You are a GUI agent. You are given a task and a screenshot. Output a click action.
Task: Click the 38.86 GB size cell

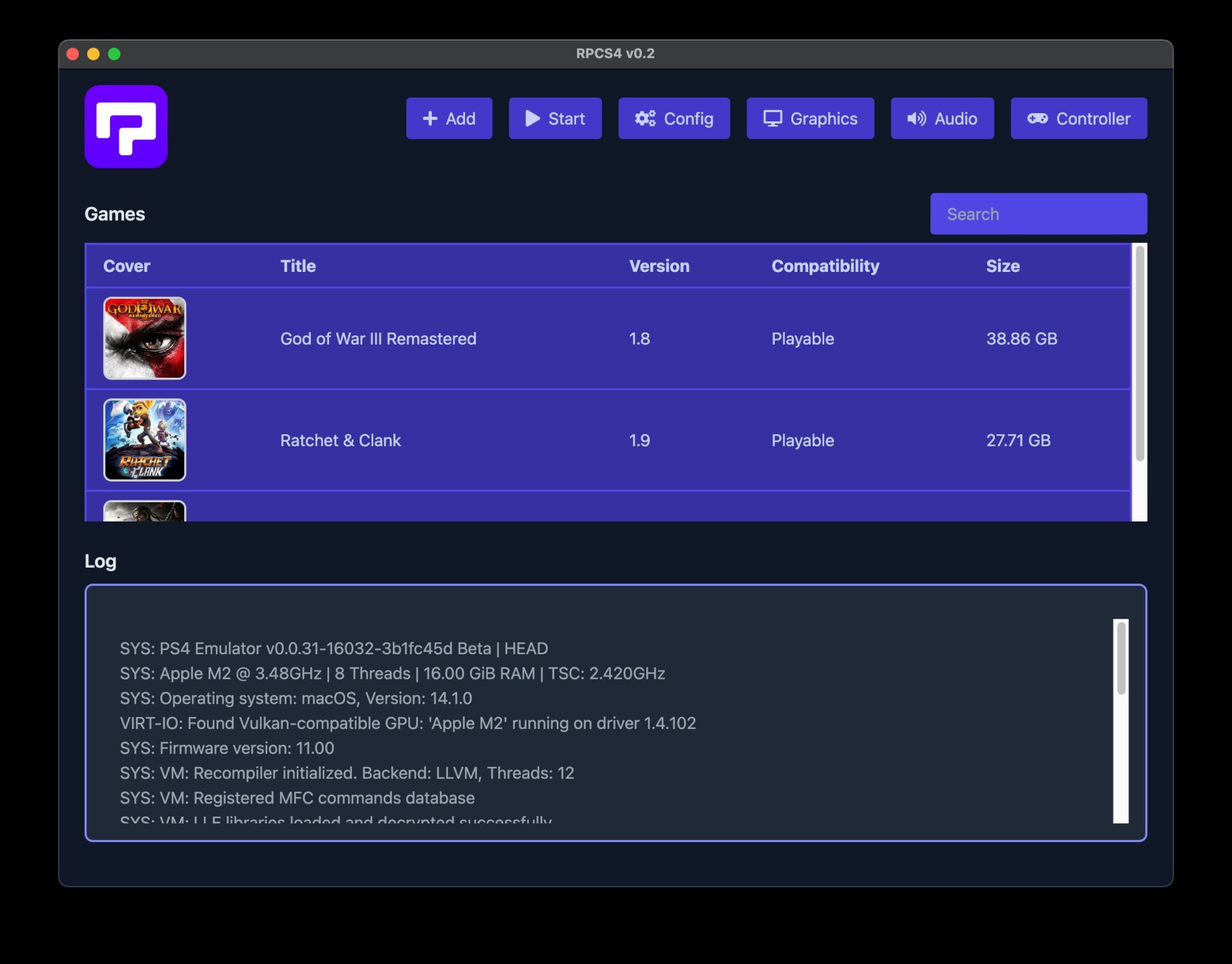[1021, 339]
